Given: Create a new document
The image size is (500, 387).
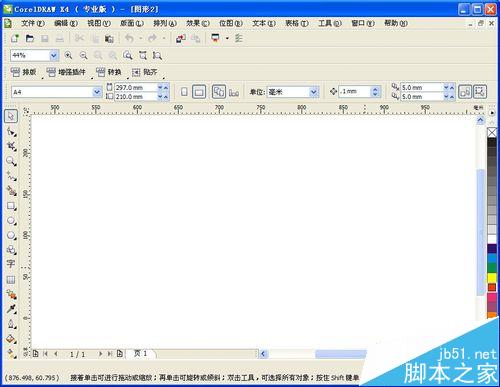Looking at the screenshot, I should pyautogui.click(x=14, y=38).
